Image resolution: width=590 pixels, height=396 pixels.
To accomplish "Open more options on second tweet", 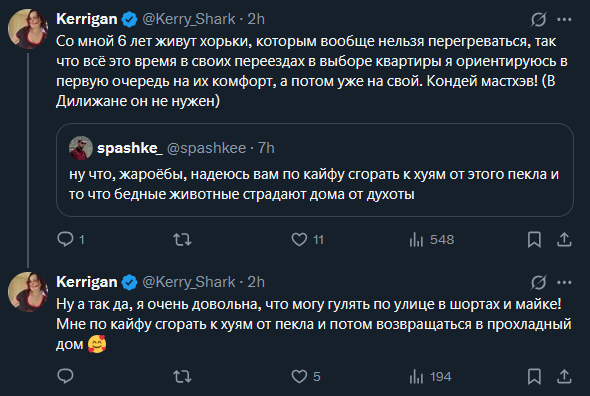I will 564,282.
